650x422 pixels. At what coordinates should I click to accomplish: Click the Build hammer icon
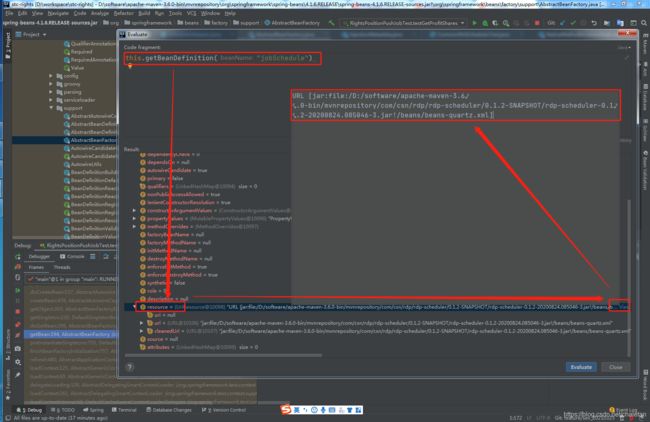pos(332,23)
